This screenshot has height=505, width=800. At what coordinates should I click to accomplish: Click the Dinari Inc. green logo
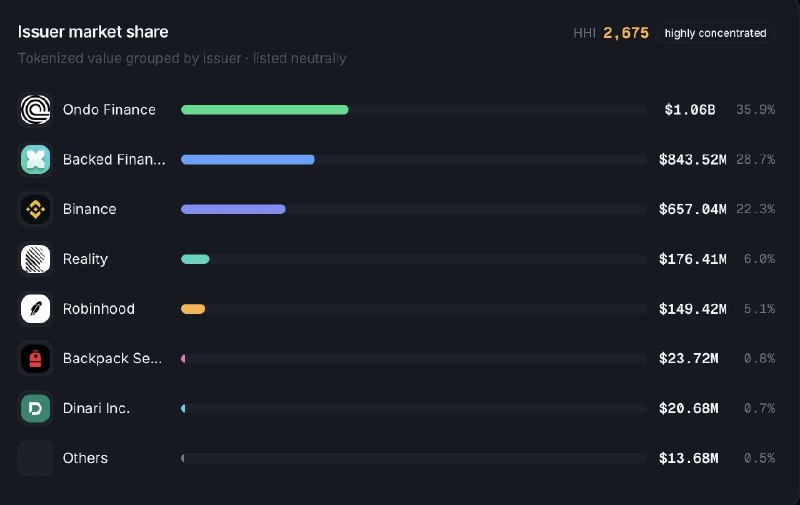point(35,408)
